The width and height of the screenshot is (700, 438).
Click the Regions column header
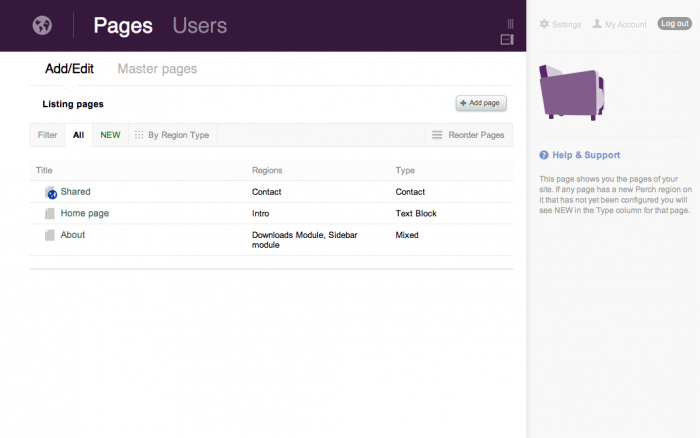[267, 170]
